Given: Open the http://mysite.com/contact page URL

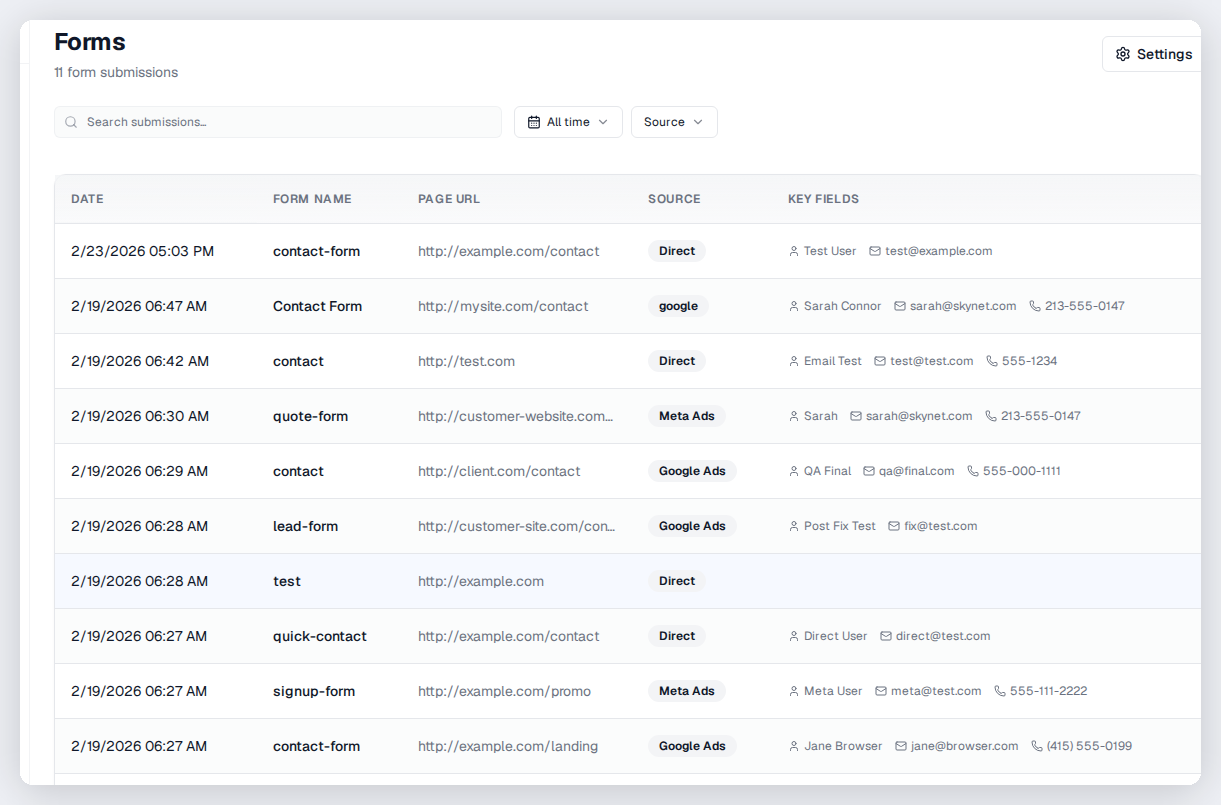Looking at the screenshot, I should (x=503, y=306).
